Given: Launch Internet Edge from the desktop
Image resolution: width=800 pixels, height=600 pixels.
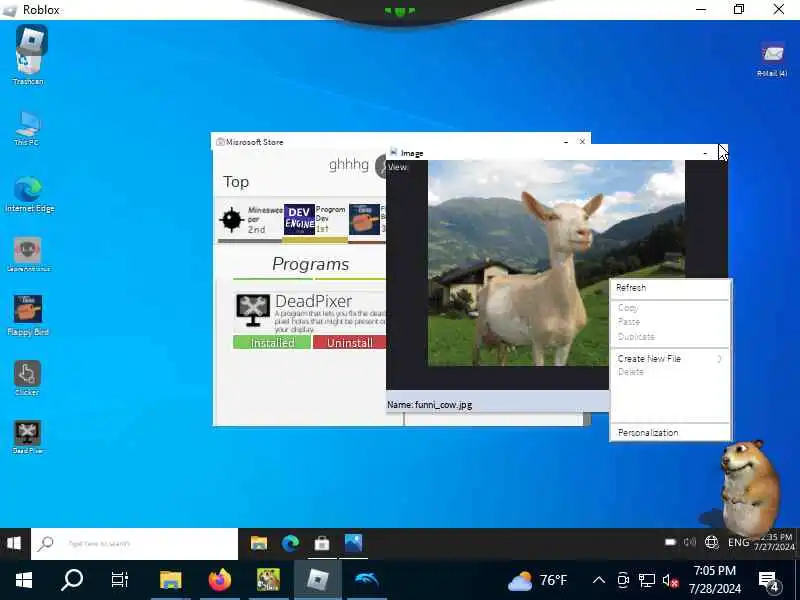Looking at the screenshot, I should tap(29, 194).
